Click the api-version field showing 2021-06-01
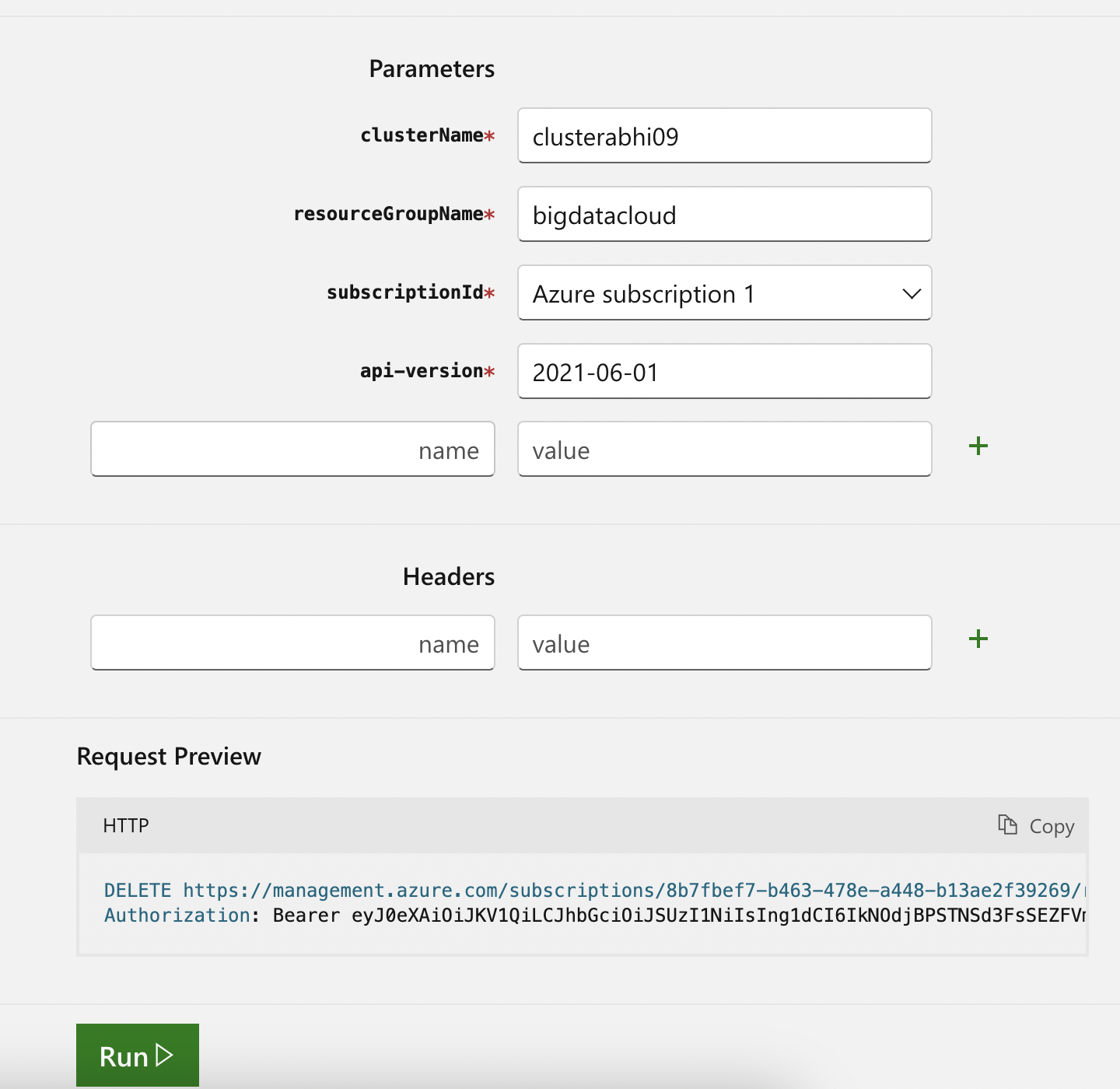 click(724, 372)
